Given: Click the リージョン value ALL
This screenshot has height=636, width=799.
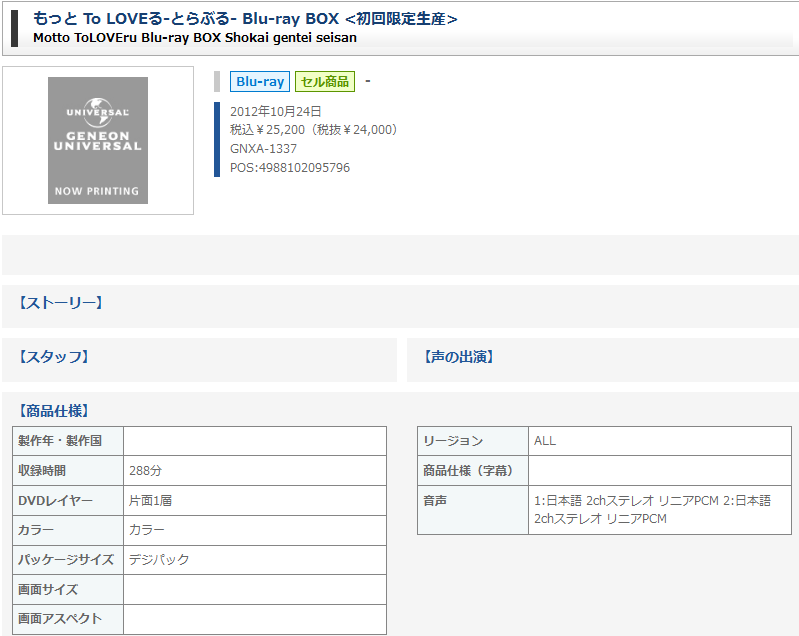Looking at the screenshot, I should tap(545, 441).
